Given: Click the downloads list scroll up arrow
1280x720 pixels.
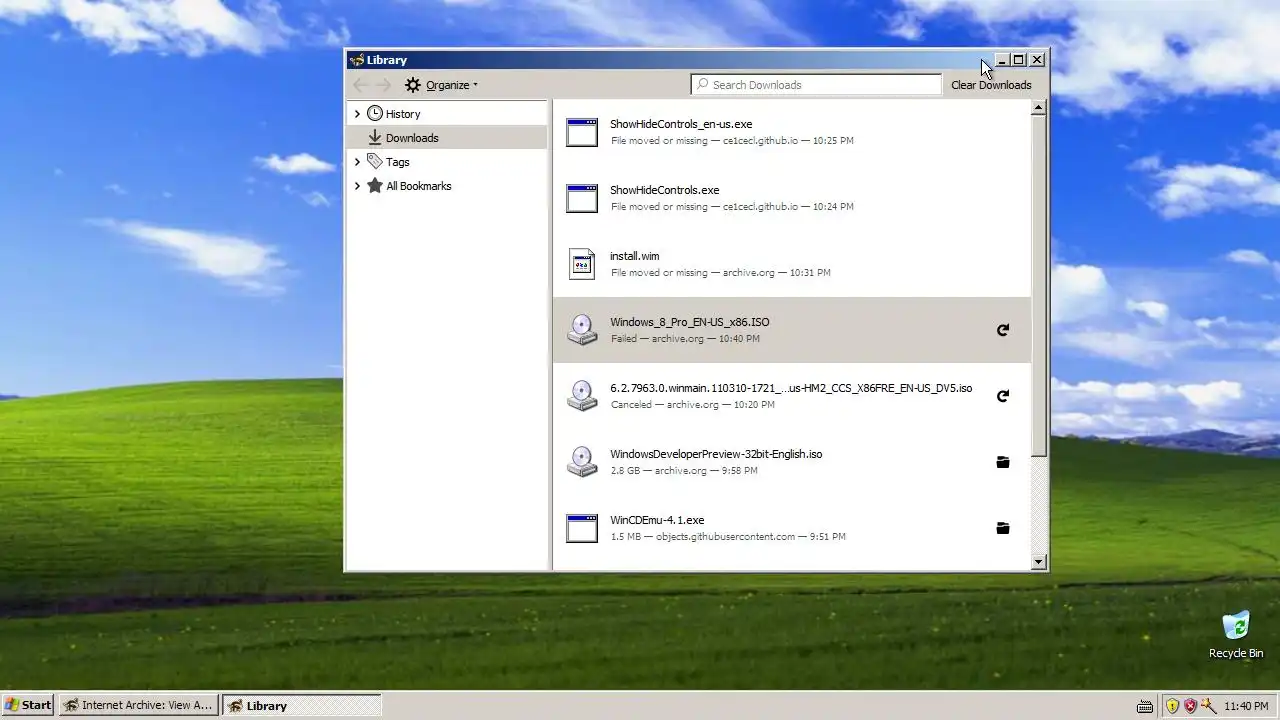Looking at the screenshot, I should 1039,107.
